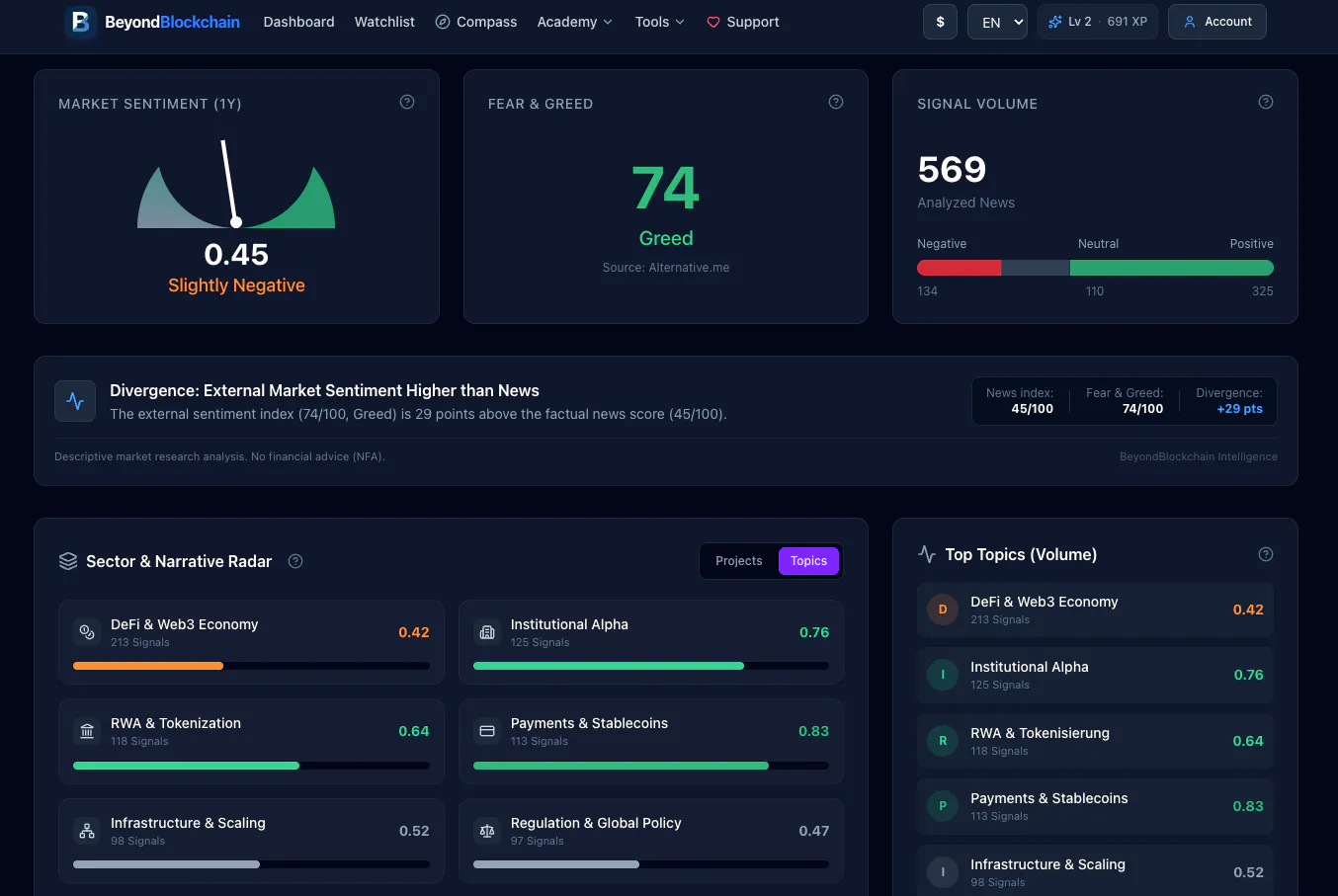Open the RWA & Tokenisierung topic row
Viewport: 1338px width, 896px height.
click(1095, 741)
